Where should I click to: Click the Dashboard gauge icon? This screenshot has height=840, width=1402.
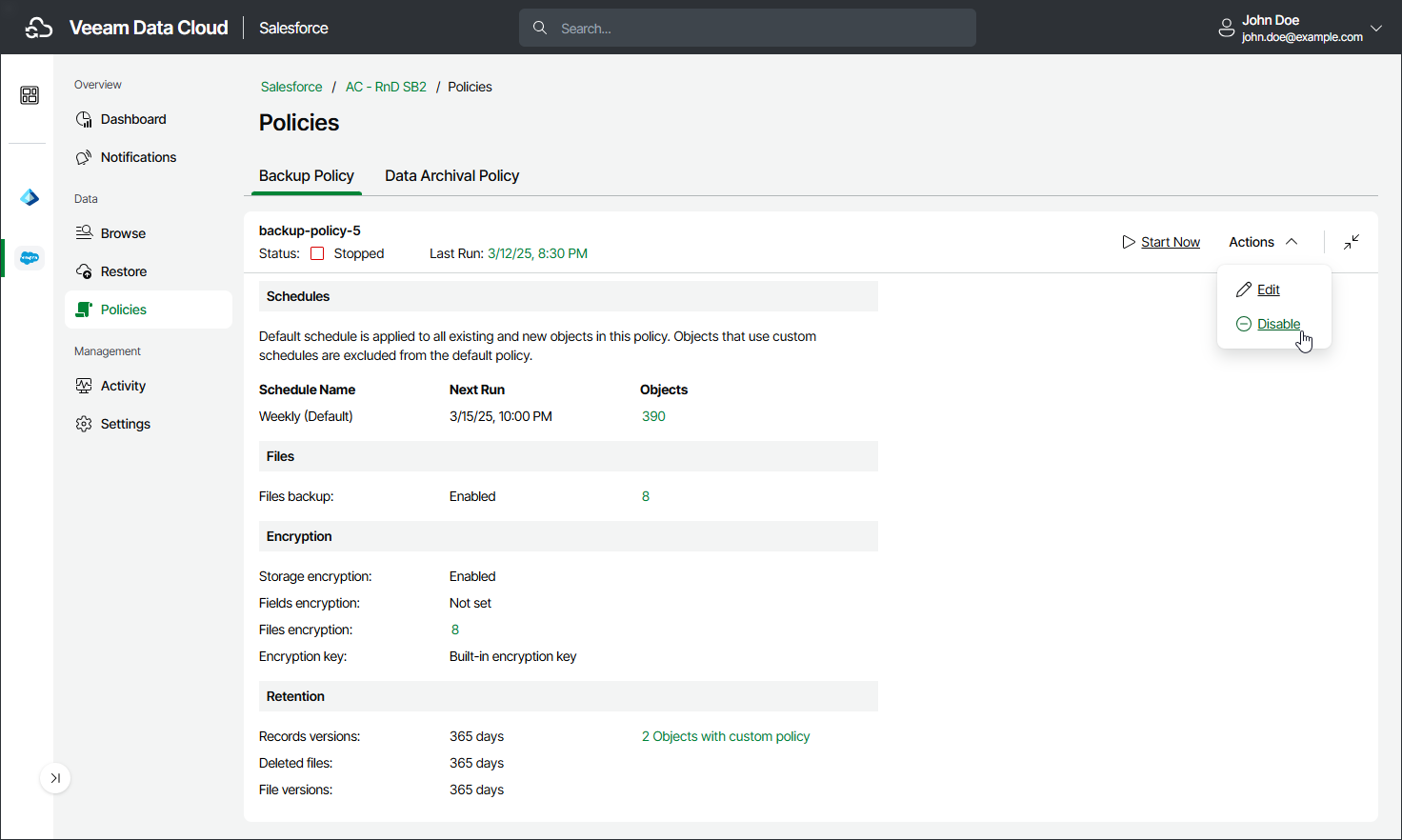pos(84,119)
